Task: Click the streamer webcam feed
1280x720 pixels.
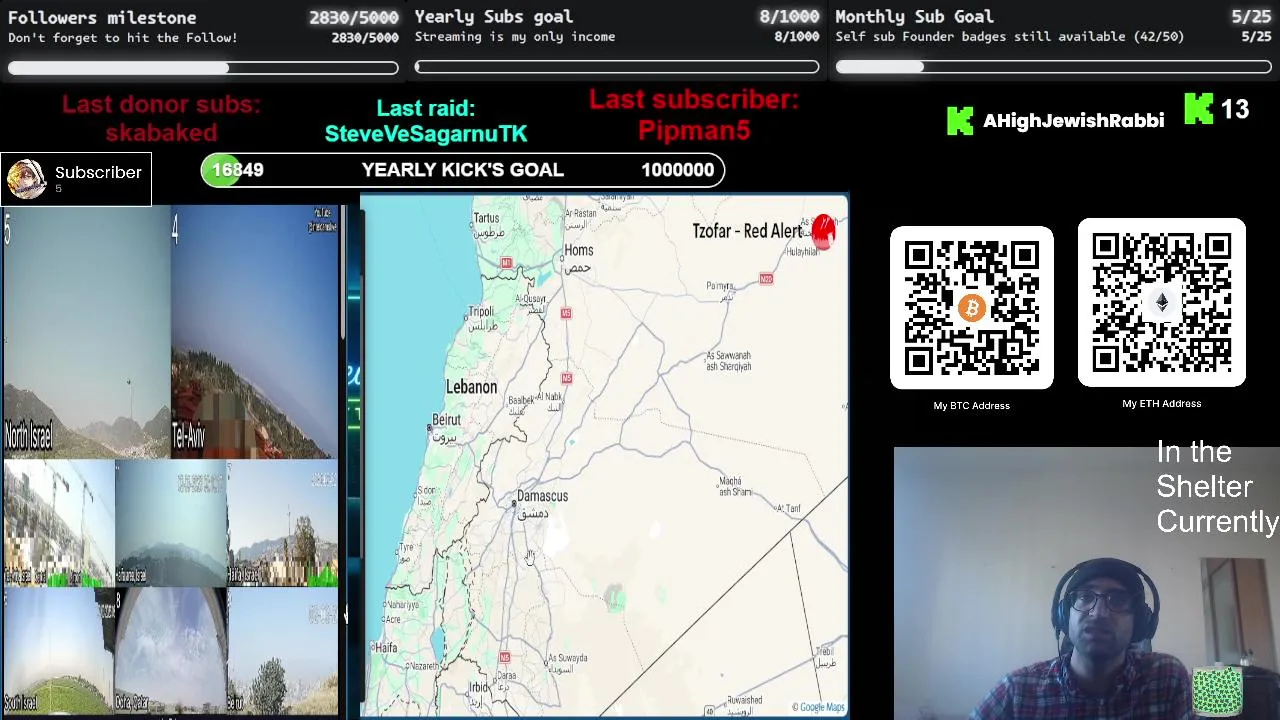Action: [x=1087, y=583]
